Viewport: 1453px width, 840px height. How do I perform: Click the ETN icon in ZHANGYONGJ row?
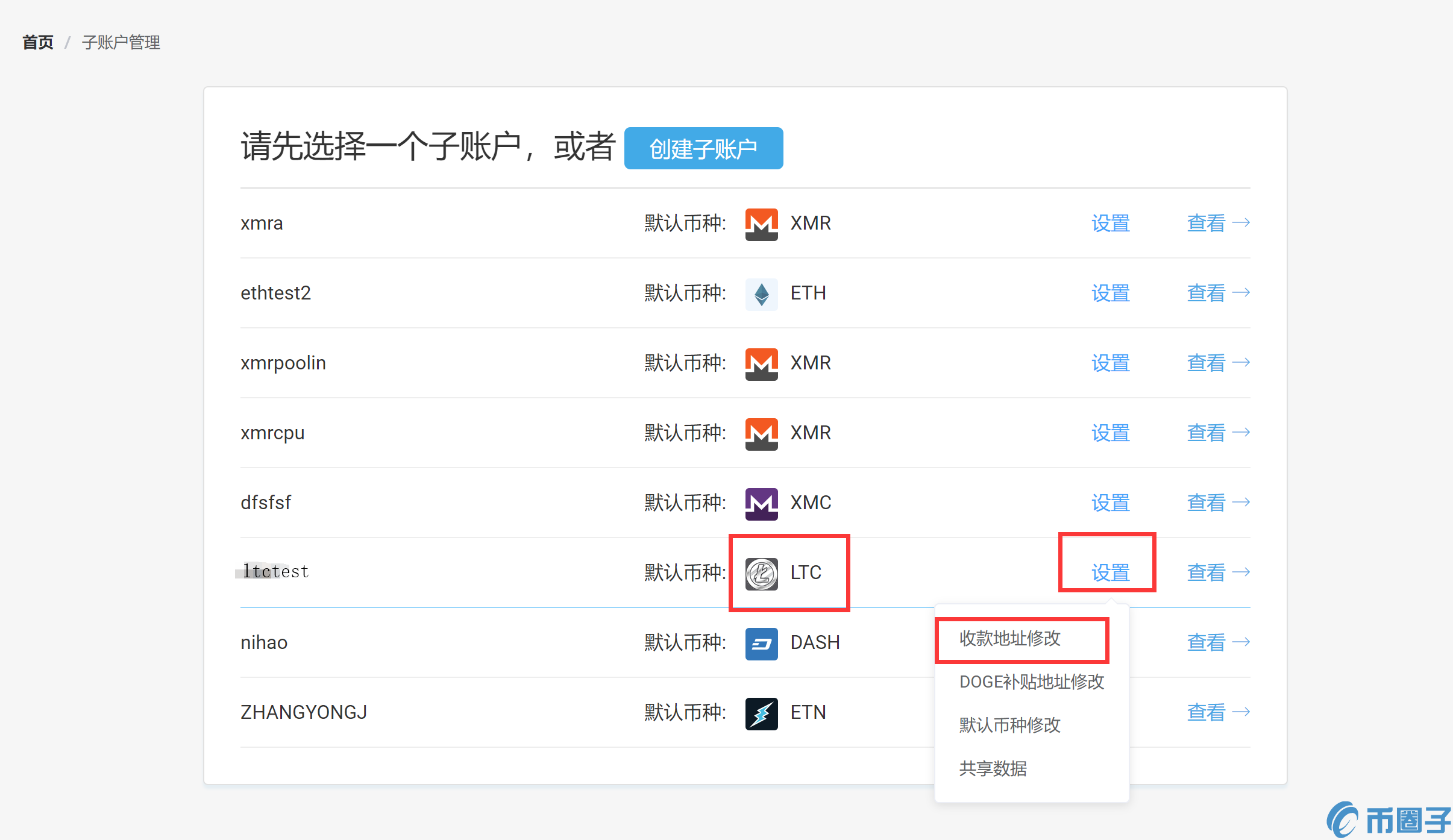tap(761, 713)
